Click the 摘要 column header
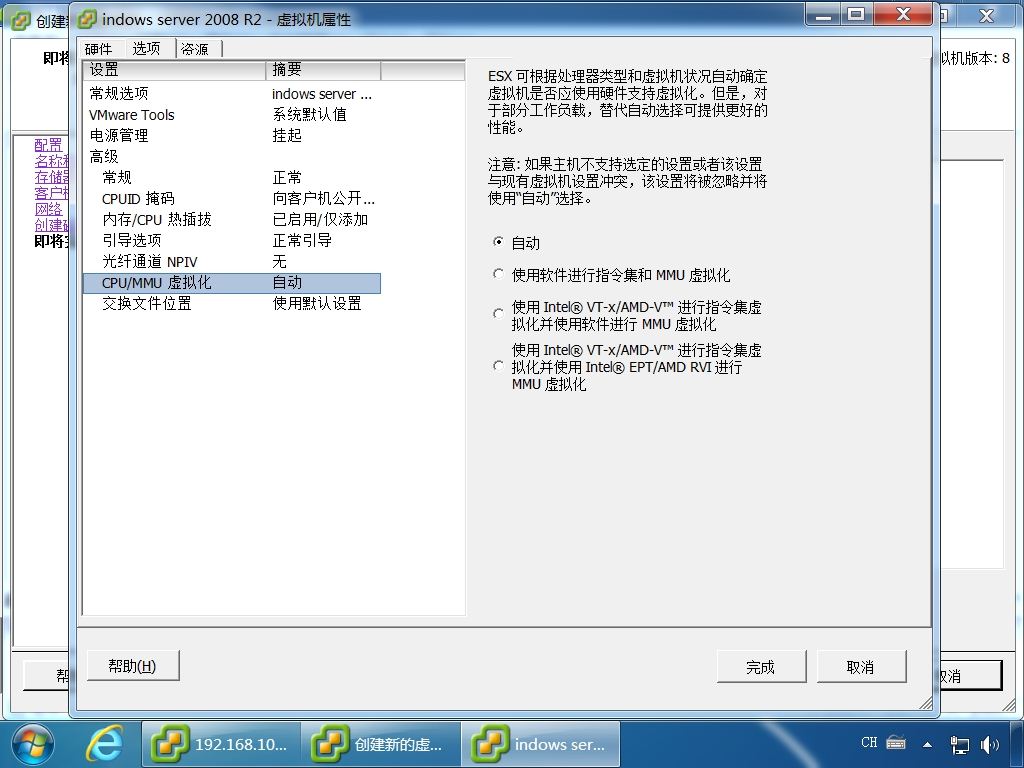 323,70
